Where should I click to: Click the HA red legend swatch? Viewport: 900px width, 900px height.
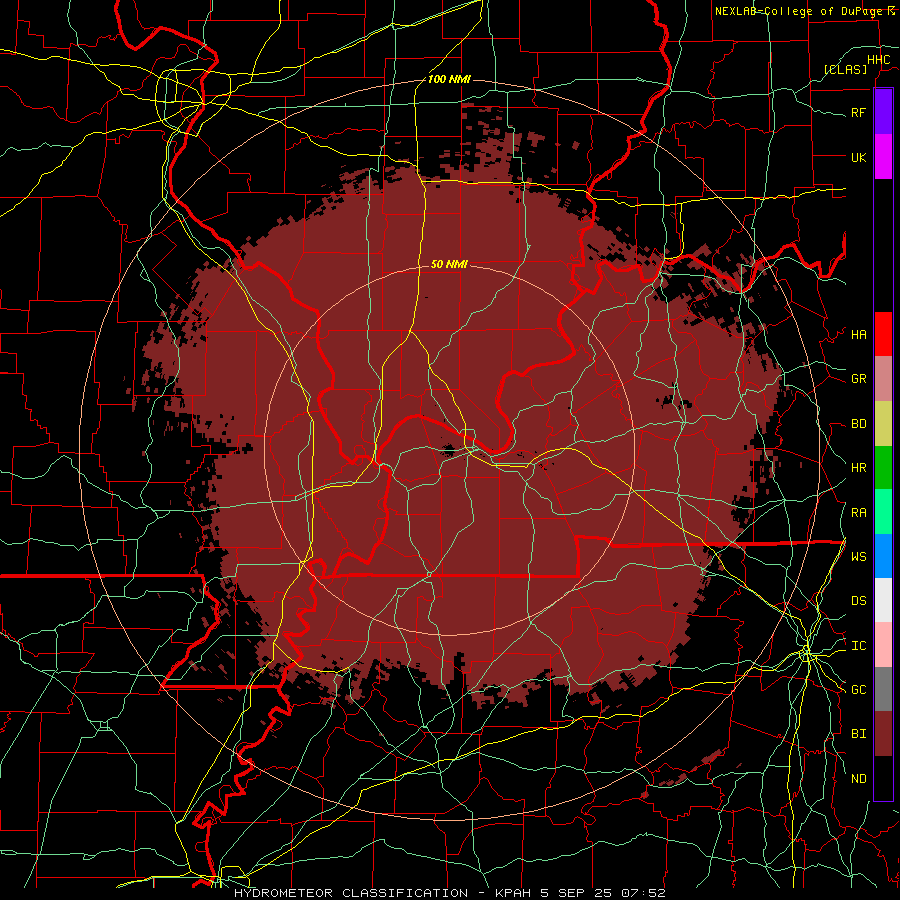click(x=883, y=334)
